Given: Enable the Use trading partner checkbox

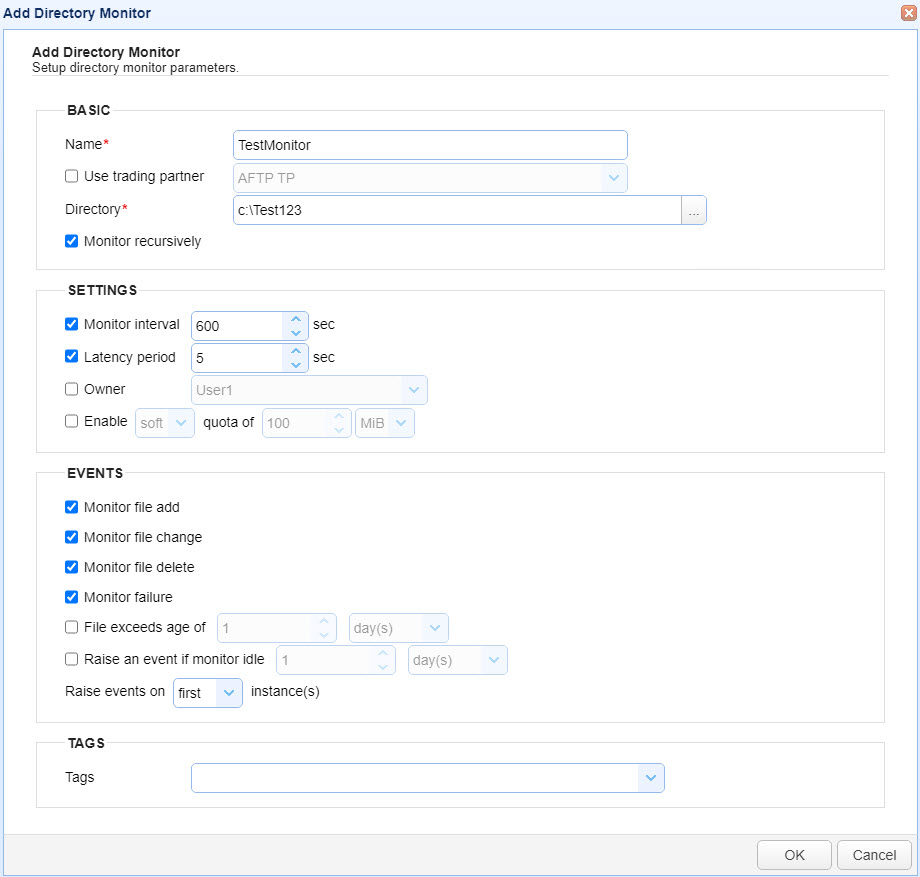Looking at the screenshot, I should [72, 176].
